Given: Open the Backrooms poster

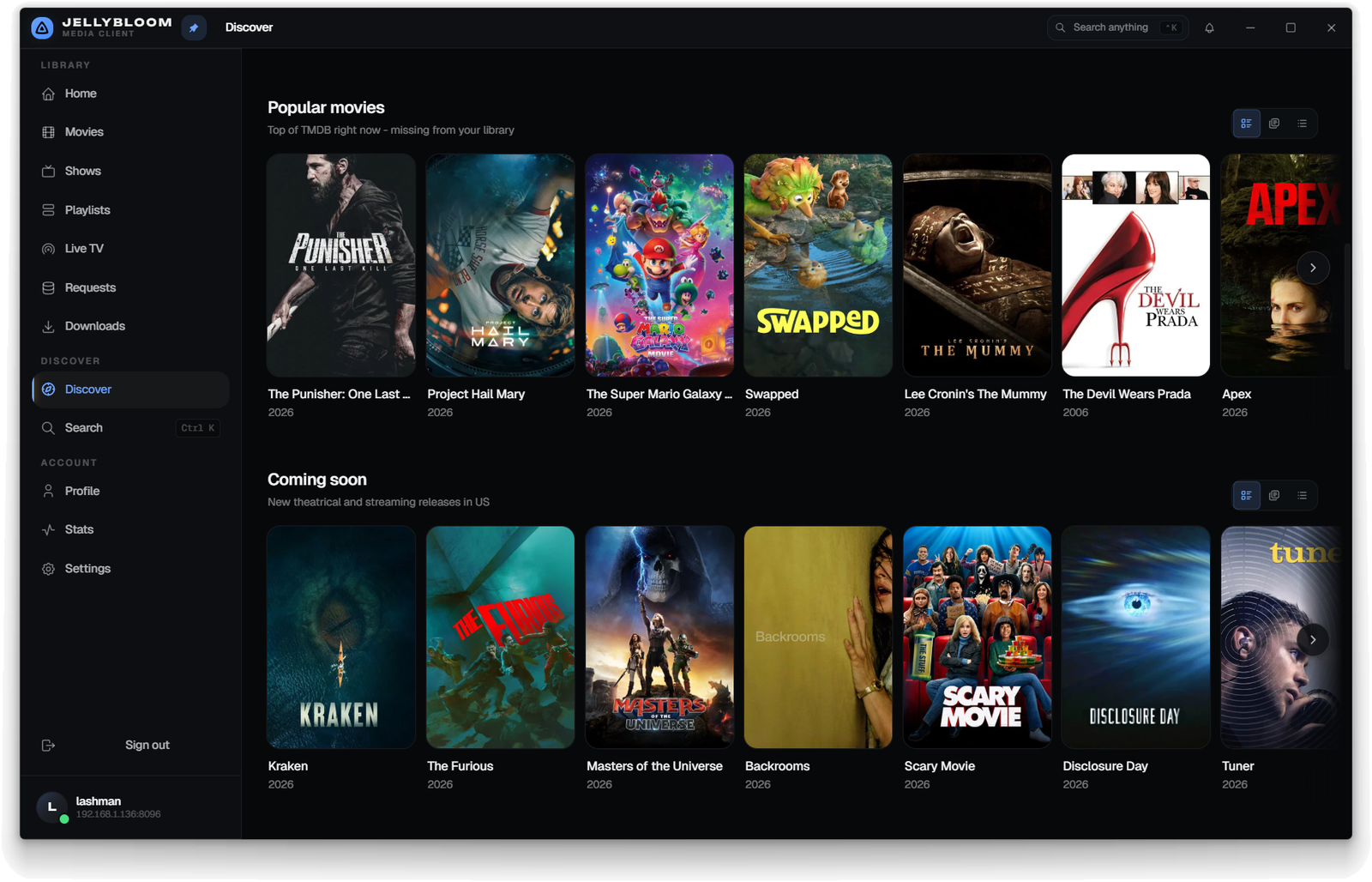Looking at the screenshot, I should point(818,637).
